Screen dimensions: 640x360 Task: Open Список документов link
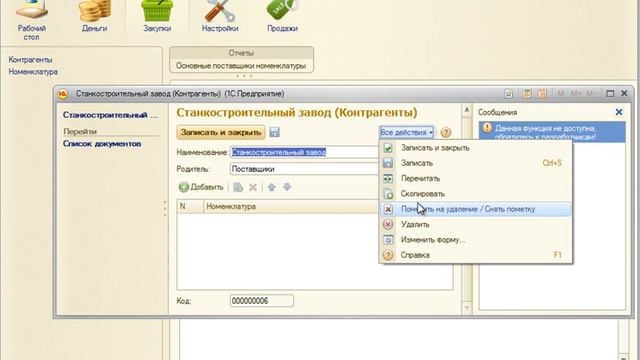pos(102,144)
